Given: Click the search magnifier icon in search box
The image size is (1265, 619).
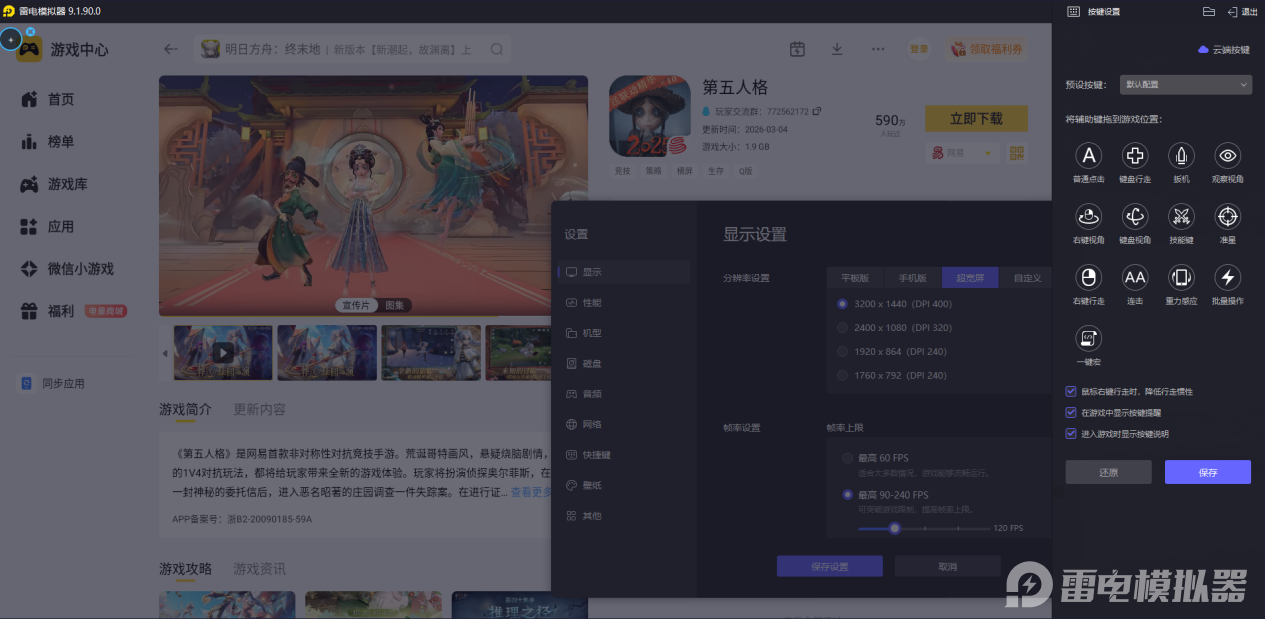Looking at the screenshot, I should pyautogui.click(x=497, y=49).
